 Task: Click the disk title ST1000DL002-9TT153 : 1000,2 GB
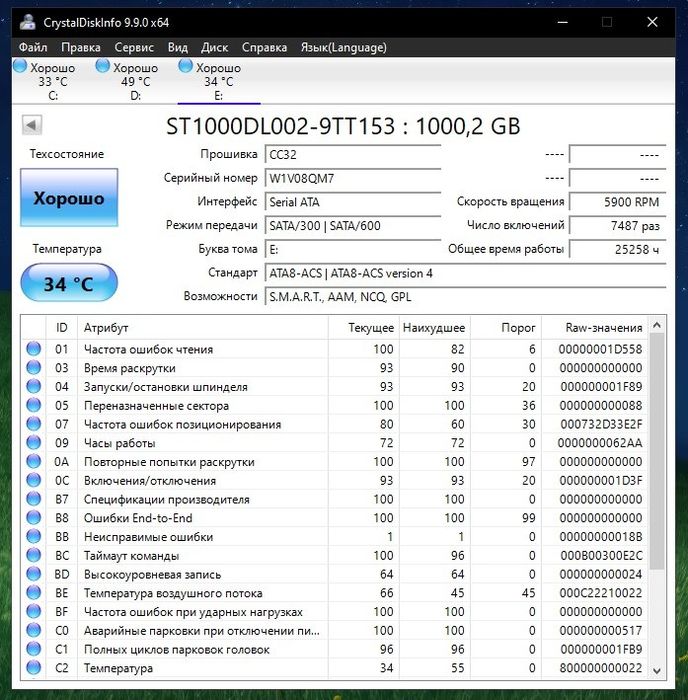click(x=343, y=126)
